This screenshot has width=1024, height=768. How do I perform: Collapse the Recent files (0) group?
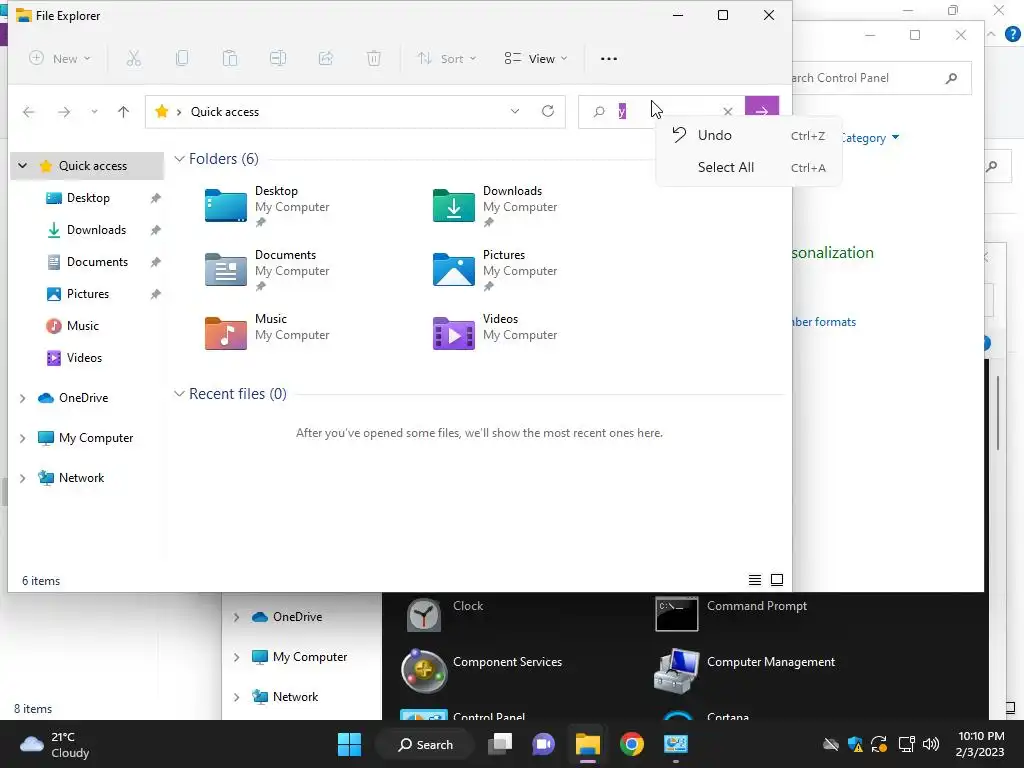pyautogui.click(x=179, y=394)
